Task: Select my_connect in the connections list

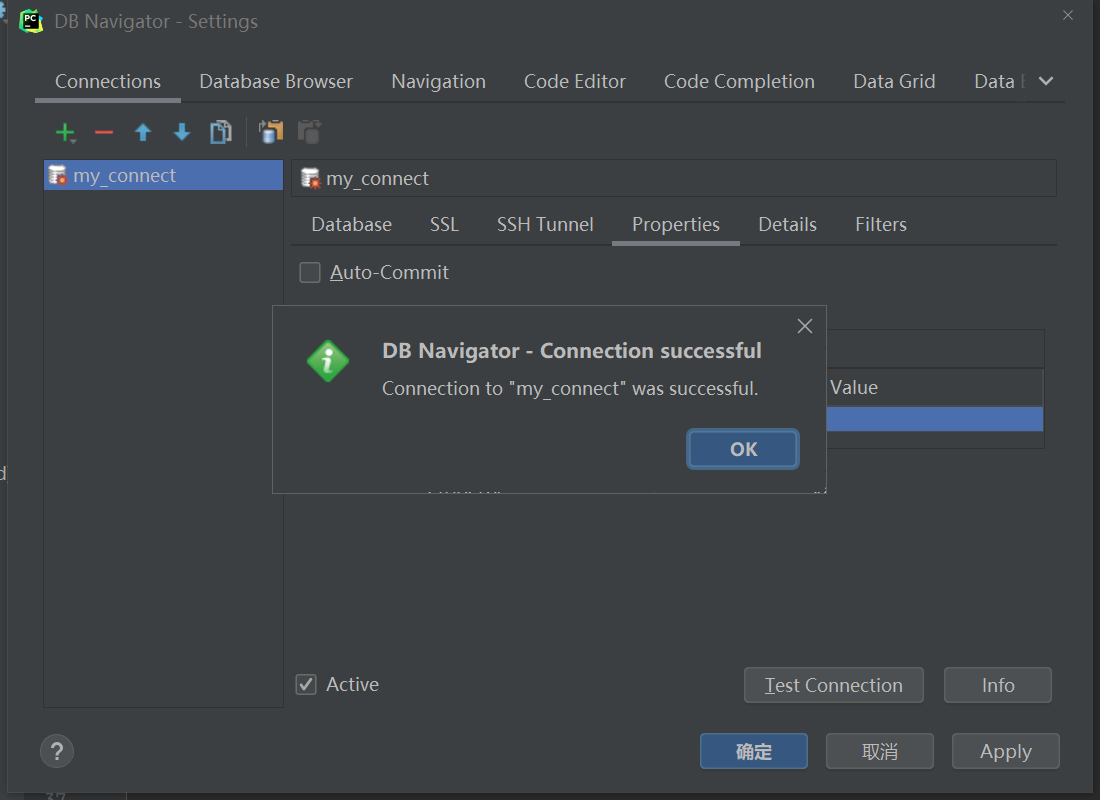Action: [163, 175]
